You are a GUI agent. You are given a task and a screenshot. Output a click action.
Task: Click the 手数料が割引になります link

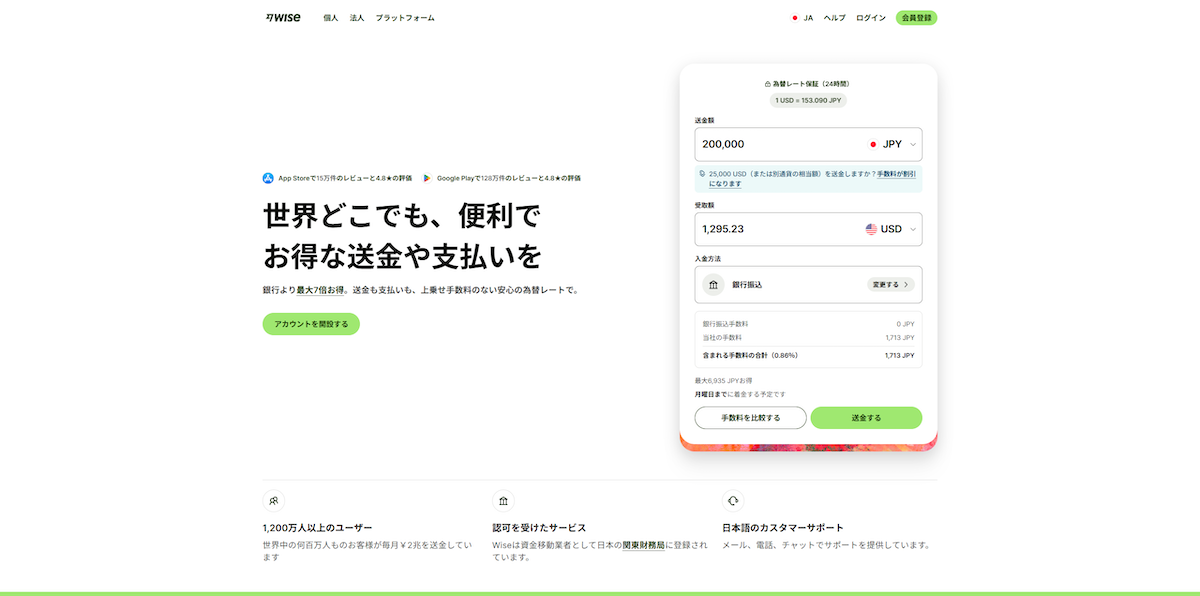pos(813,179)
